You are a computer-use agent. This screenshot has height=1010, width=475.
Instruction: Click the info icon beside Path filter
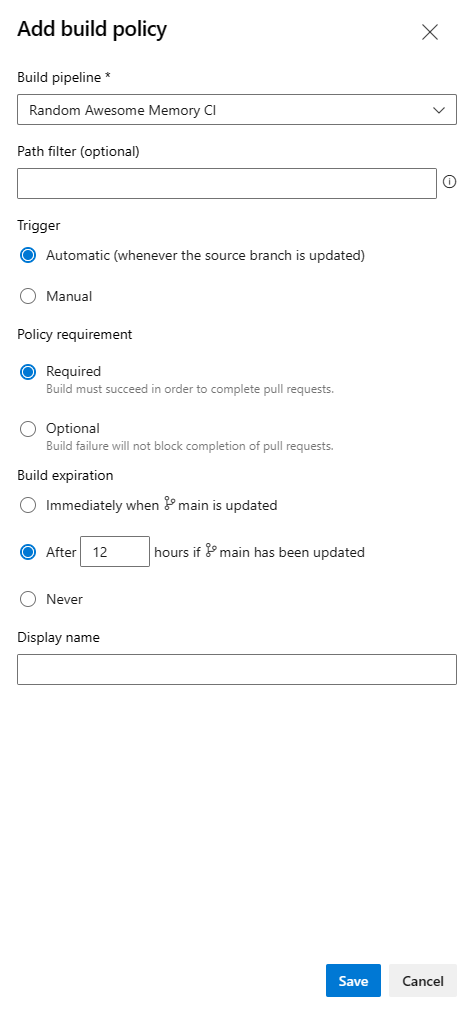(450, 182)
